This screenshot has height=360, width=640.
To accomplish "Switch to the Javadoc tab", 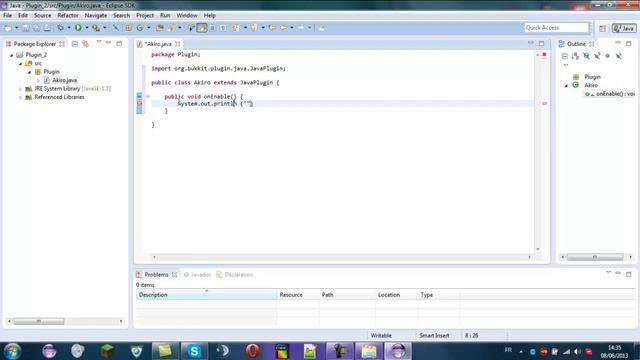I will [x=197, y=275].
